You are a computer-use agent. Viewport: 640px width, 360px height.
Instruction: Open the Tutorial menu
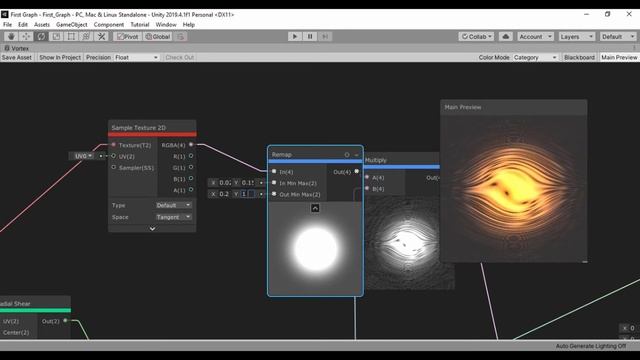140,24
